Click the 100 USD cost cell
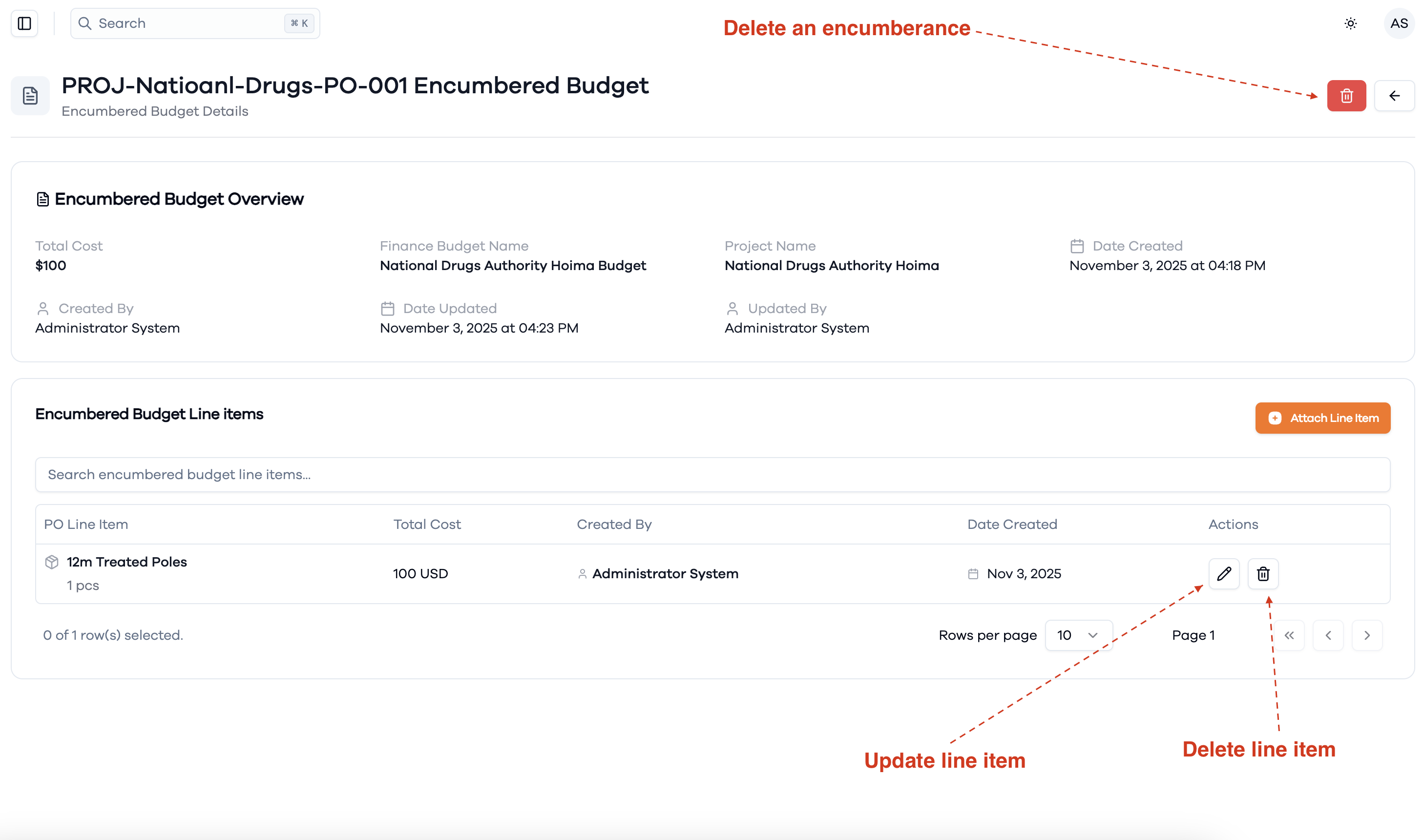 point(420,574)
